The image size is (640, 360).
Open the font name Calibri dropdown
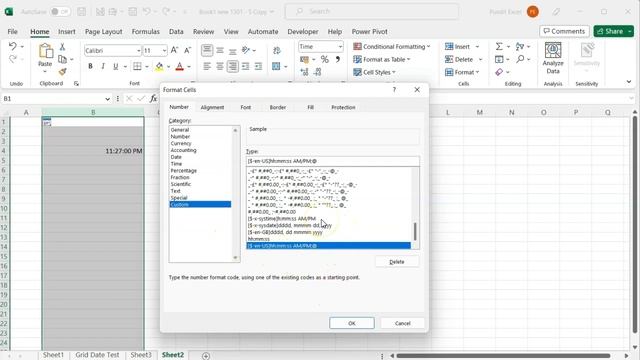(x=138, y=51)
